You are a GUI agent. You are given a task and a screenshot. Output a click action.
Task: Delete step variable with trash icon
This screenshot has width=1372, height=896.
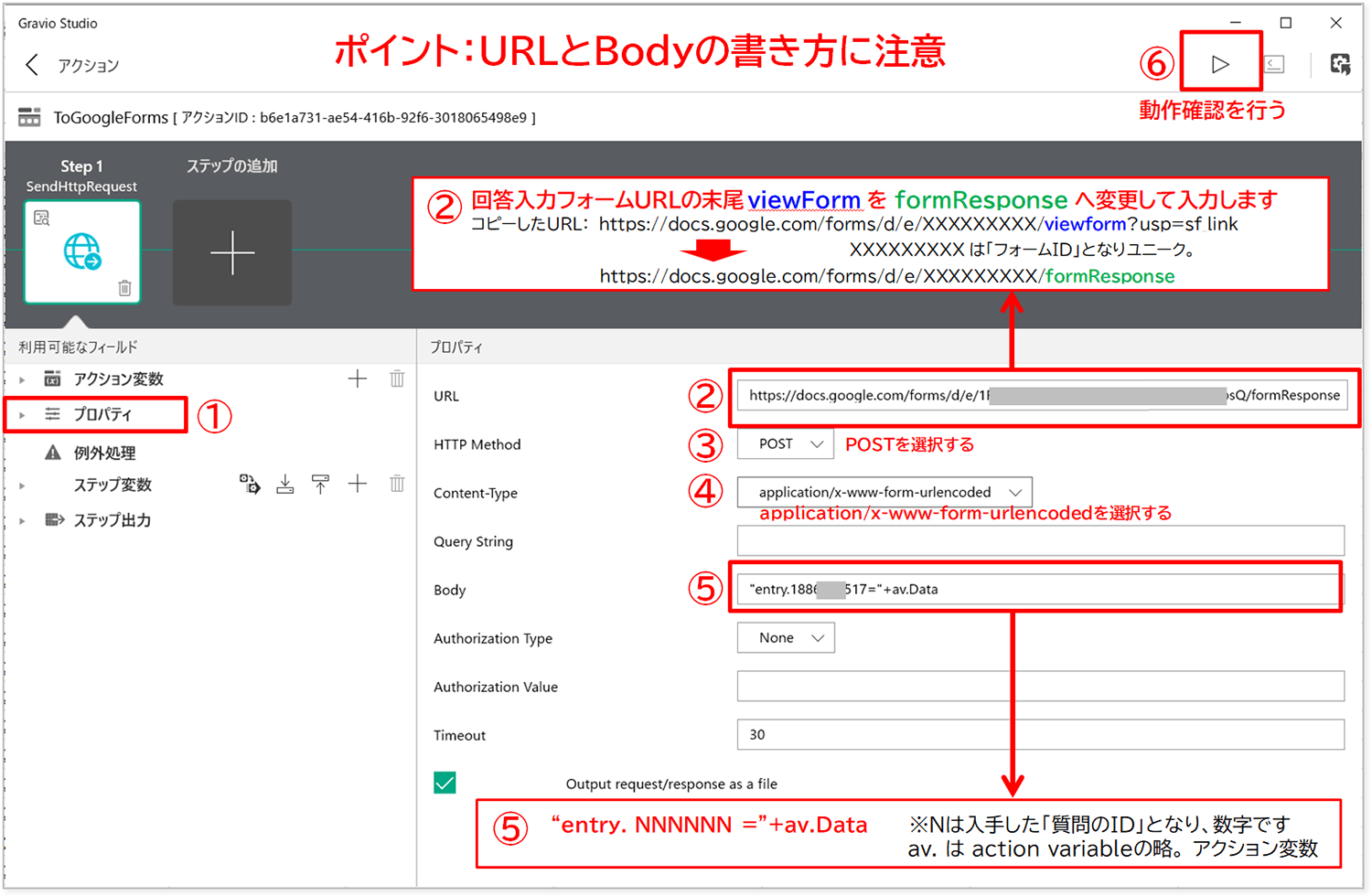pyautogui.click(x=397, y=484)
